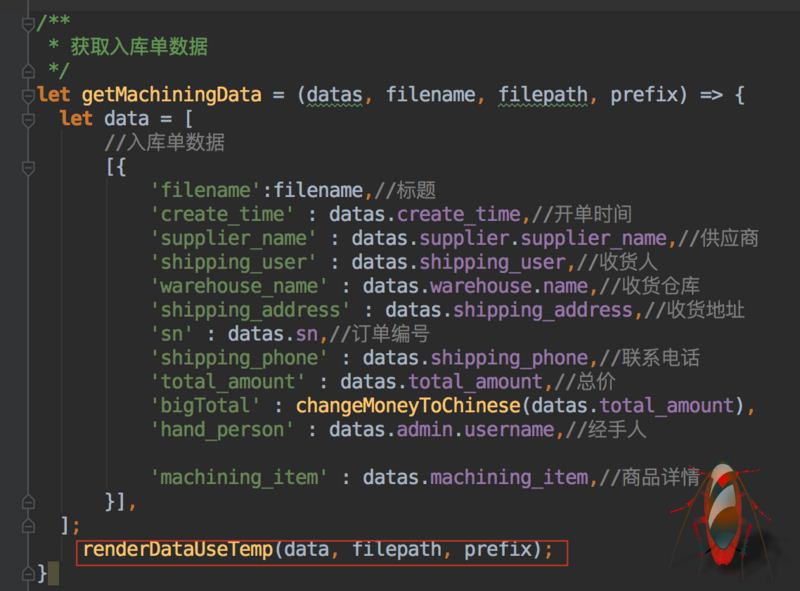Click the renderDataUseTemp function call
This screenshot has width=800, height=591.
(177, 549)
